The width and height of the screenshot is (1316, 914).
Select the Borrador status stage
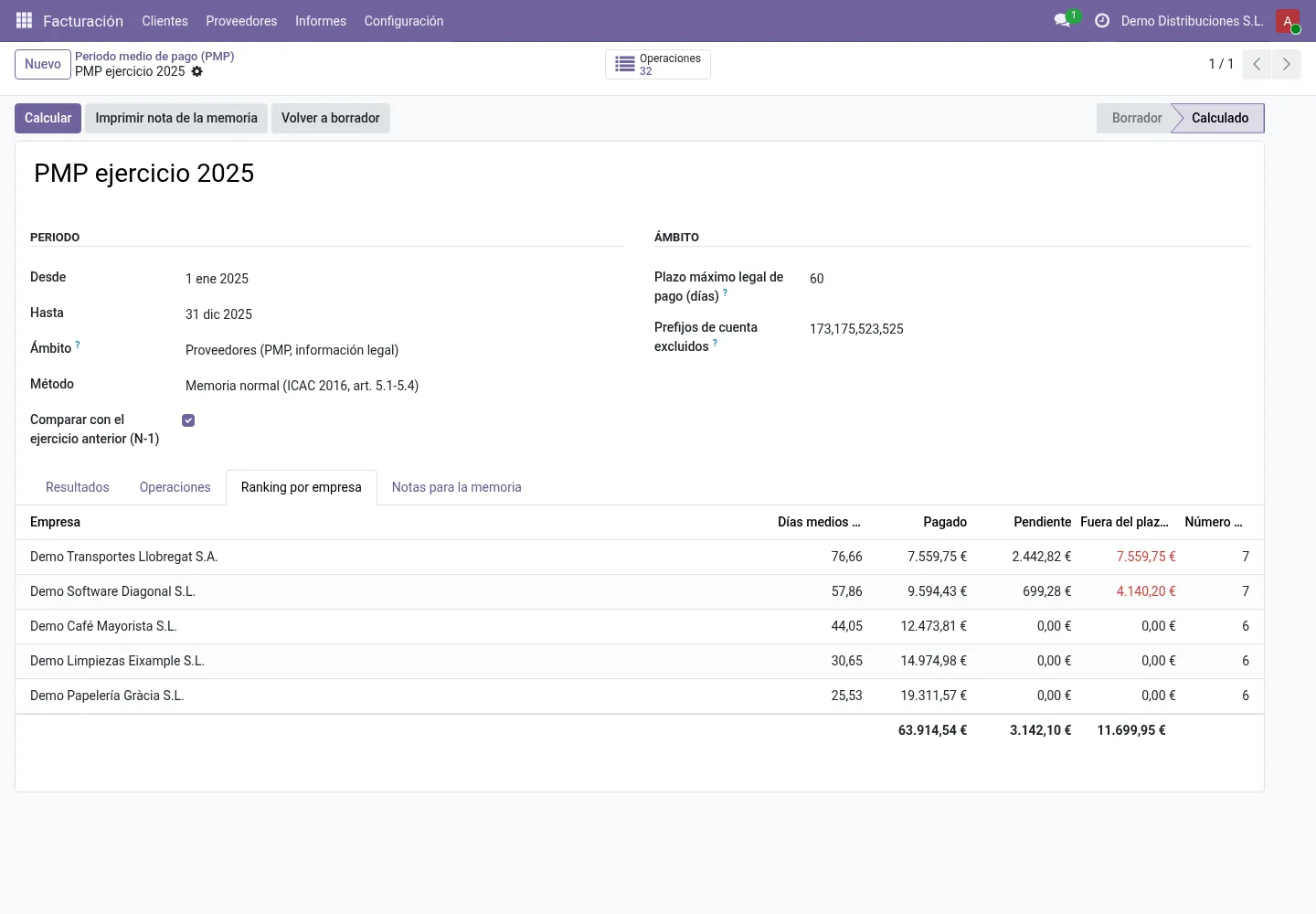click(x=1137, y=118)
